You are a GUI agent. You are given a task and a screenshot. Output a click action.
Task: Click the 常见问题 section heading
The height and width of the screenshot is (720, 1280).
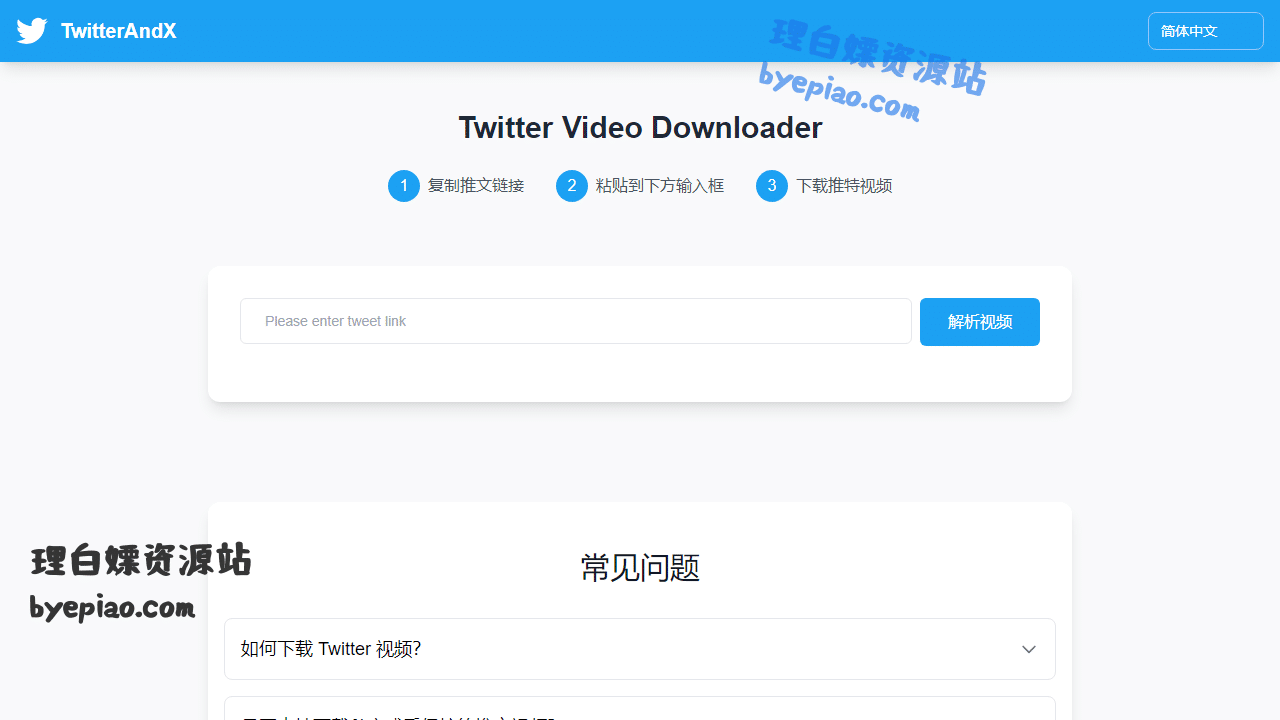[x=640, y=568]
